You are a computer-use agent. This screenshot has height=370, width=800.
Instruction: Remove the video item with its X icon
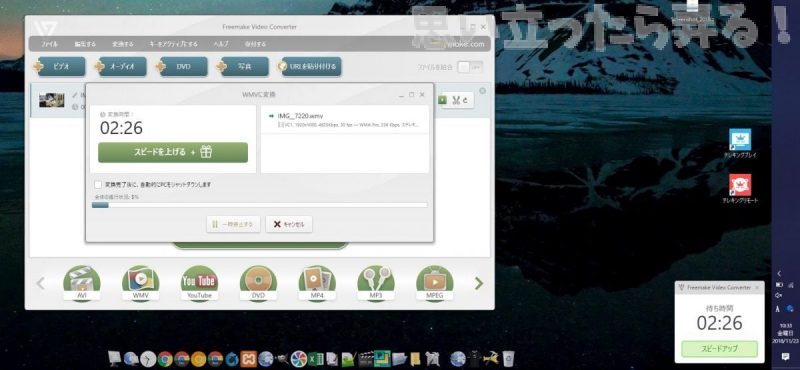coord(483,91)
